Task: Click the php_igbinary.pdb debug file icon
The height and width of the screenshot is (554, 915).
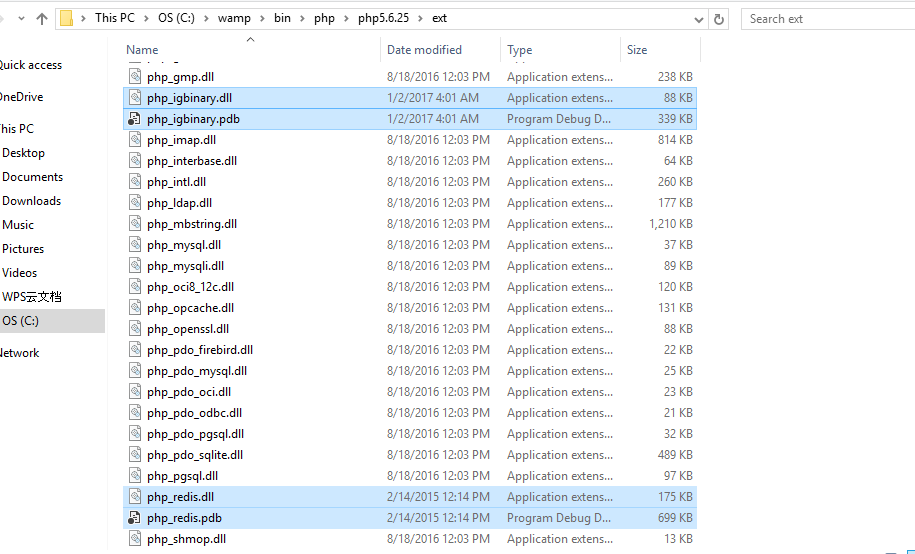Action: pos(135,119)
